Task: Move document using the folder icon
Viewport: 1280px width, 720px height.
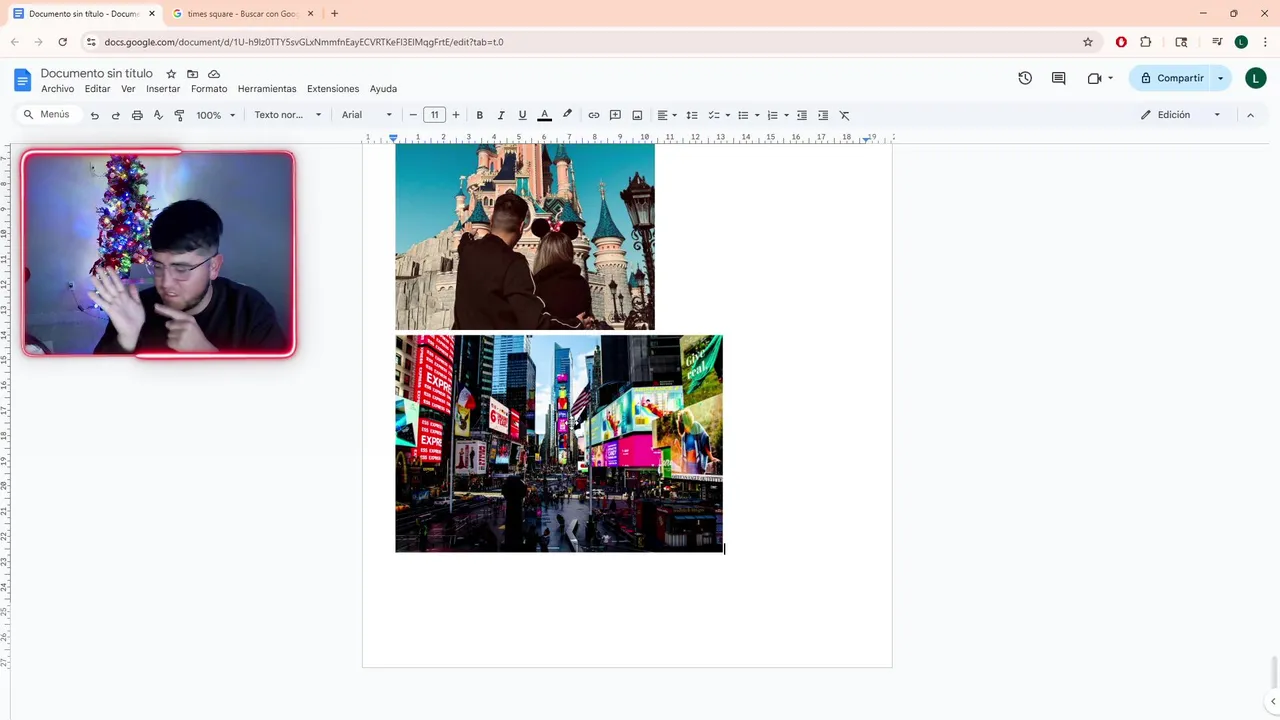Action: pos(192,74)
